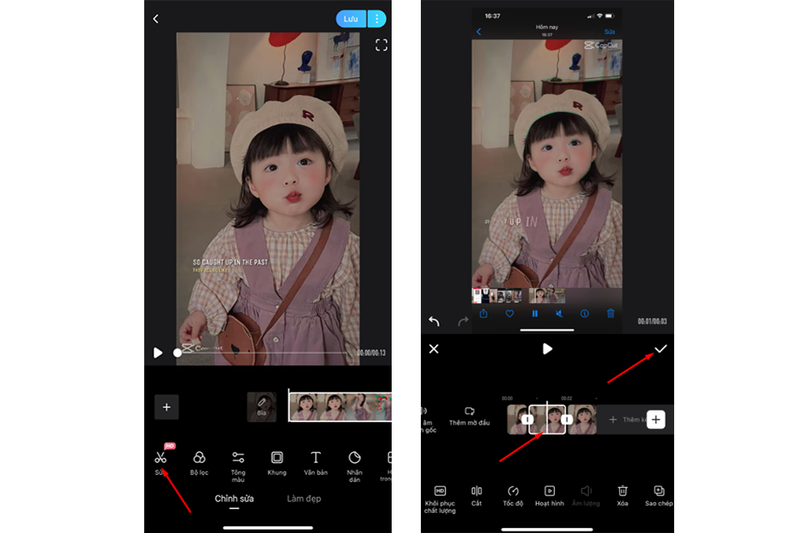Duplicate clip with Sao chép tool
This screenshot has width=800, height=533.
click(x=659, y=496)
